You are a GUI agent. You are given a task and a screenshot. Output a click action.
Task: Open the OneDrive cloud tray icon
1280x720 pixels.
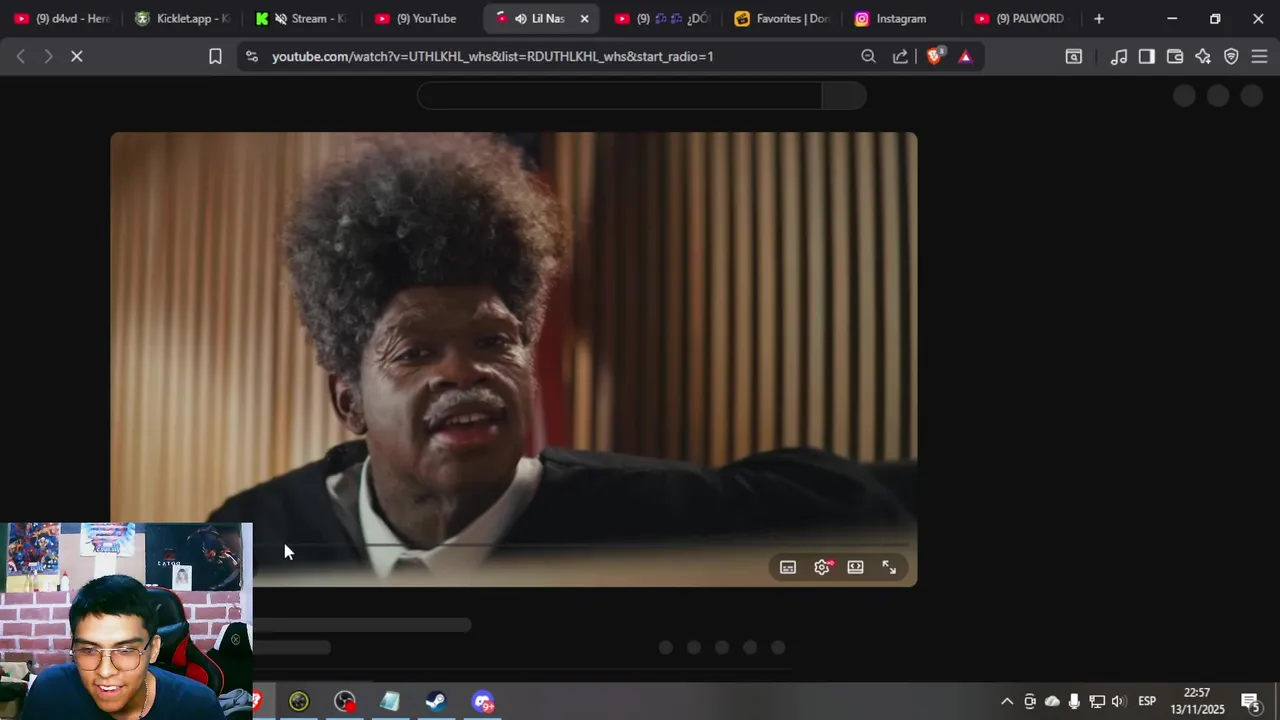click(1052, 701)
